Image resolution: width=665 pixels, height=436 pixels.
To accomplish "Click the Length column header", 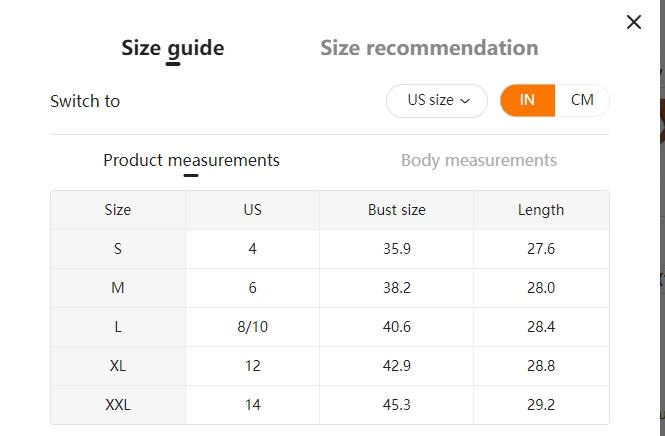I will click(541, 210).
